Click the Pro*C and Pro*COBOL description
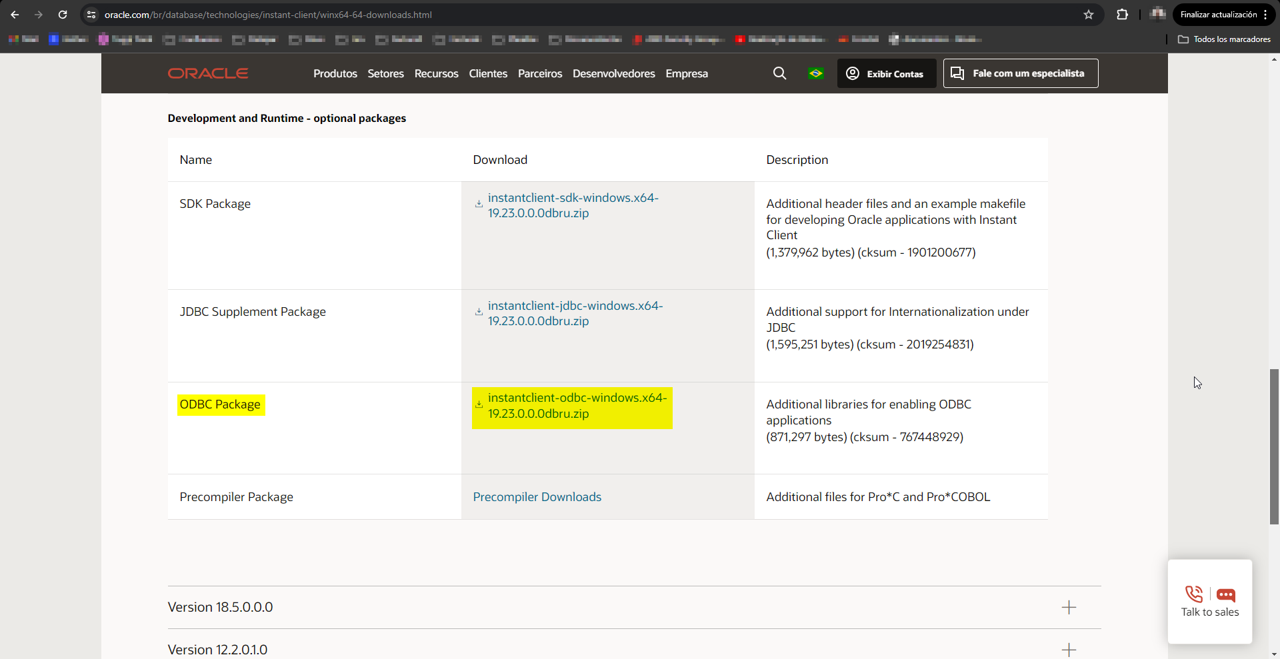 coord(878,496)
